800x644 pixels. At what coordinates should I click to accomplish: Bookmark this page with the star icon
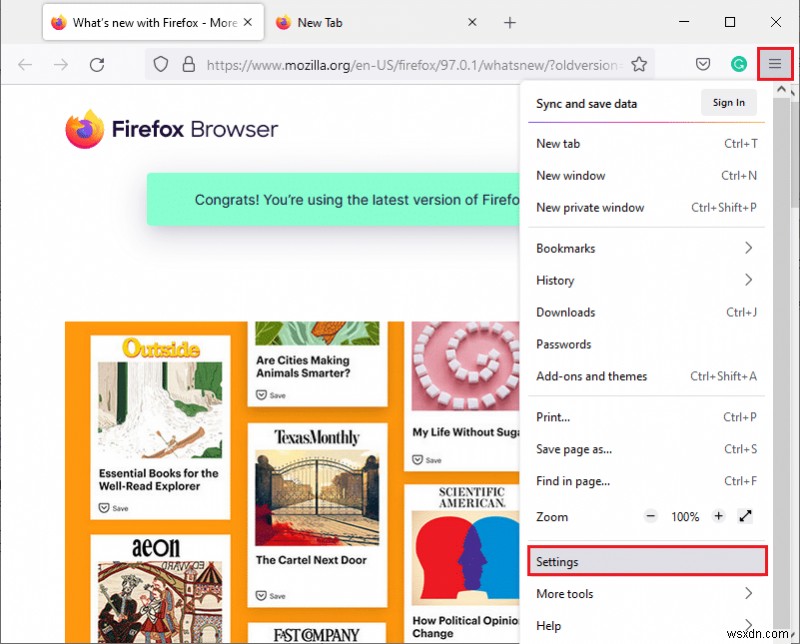point(639,63)
